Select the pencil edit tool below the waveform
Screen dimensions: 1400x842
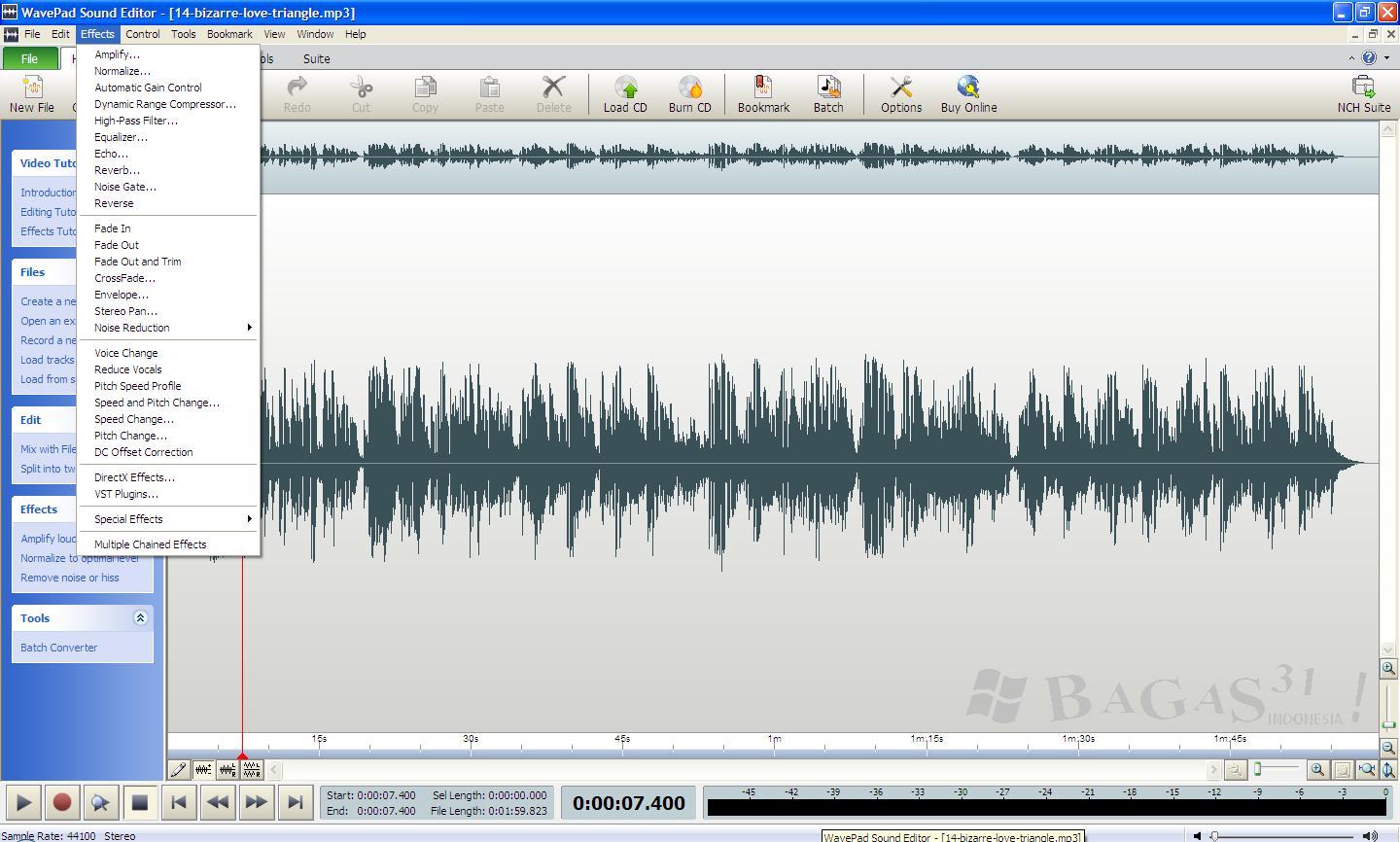click(179, 770)
